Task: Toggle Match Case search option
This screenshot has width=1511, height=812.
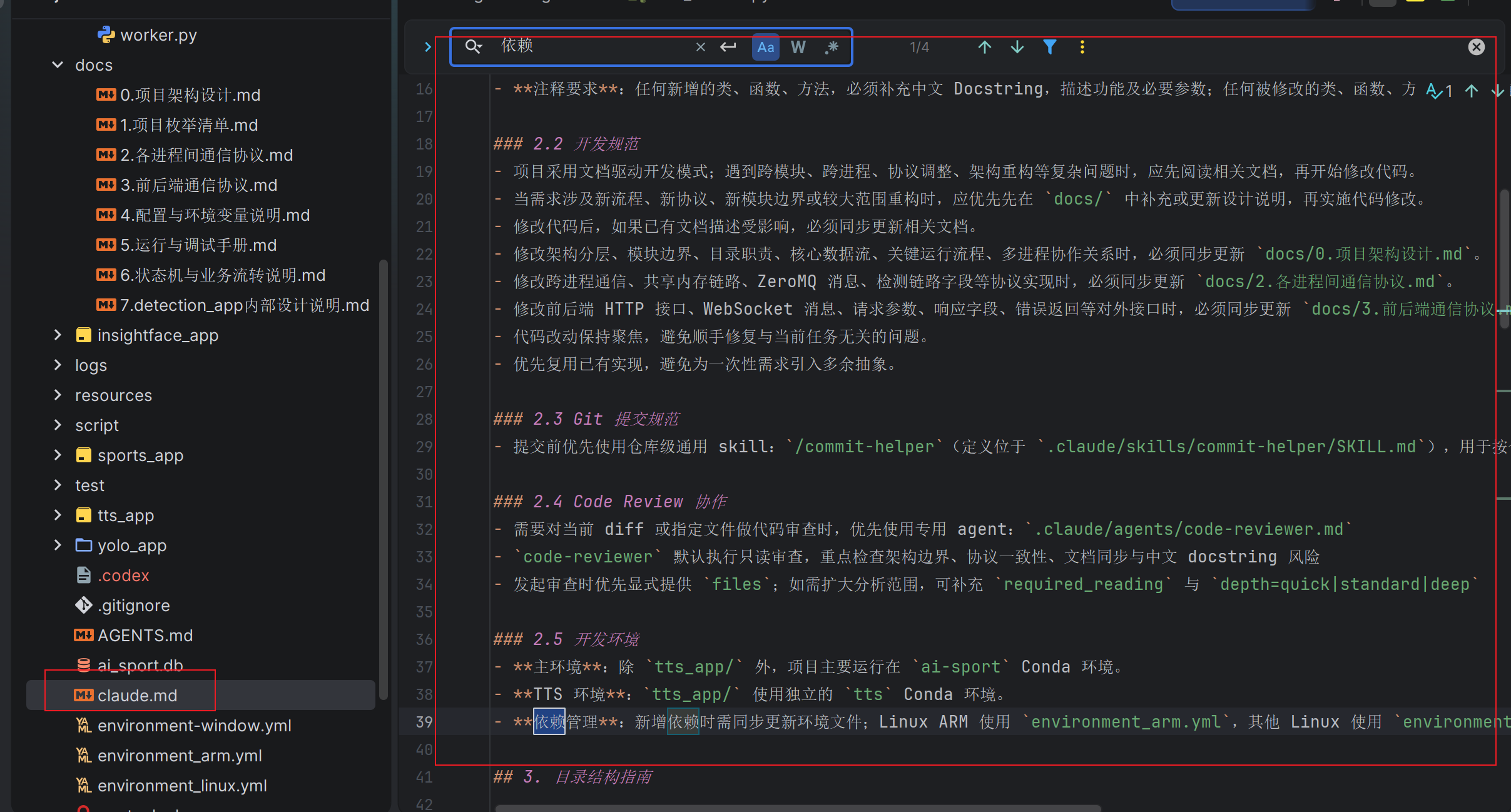Action: tap(765, 47)
